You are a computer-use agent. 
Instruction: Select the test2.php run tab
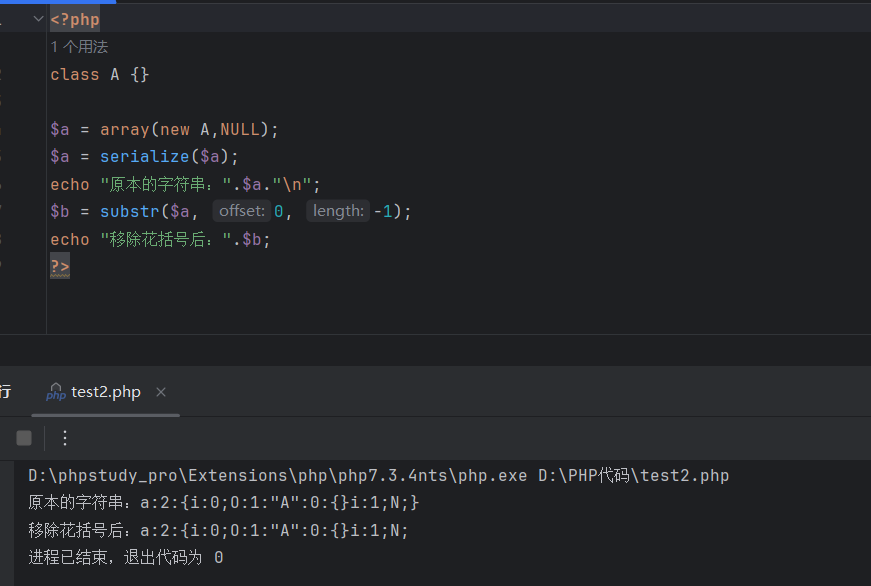coord(106,392)
